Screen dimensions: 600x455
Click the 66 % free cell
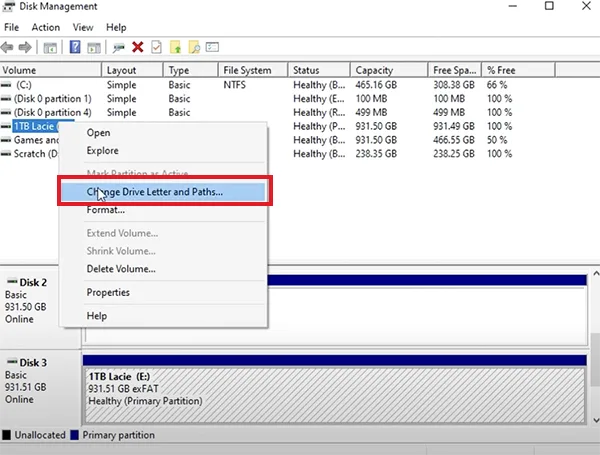(497, 85)
